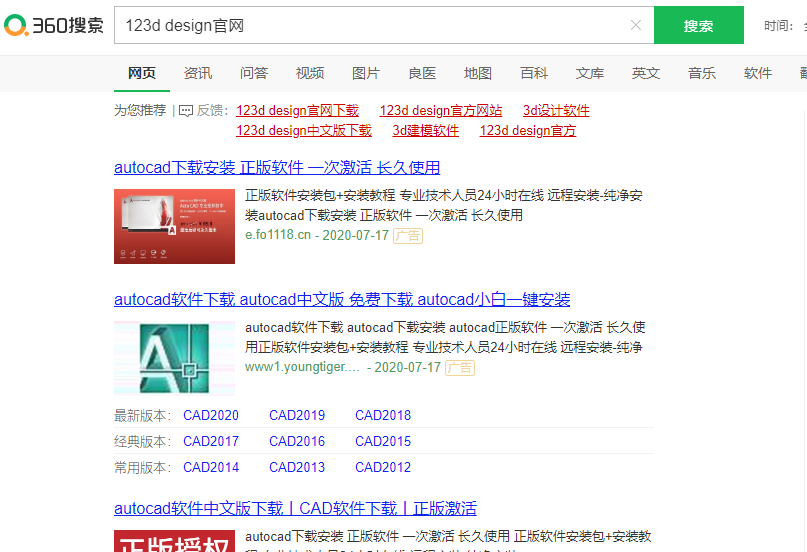Switch to the 百科 tab
The width and height of the screenshot is (807, 552).
coord(534,73)
